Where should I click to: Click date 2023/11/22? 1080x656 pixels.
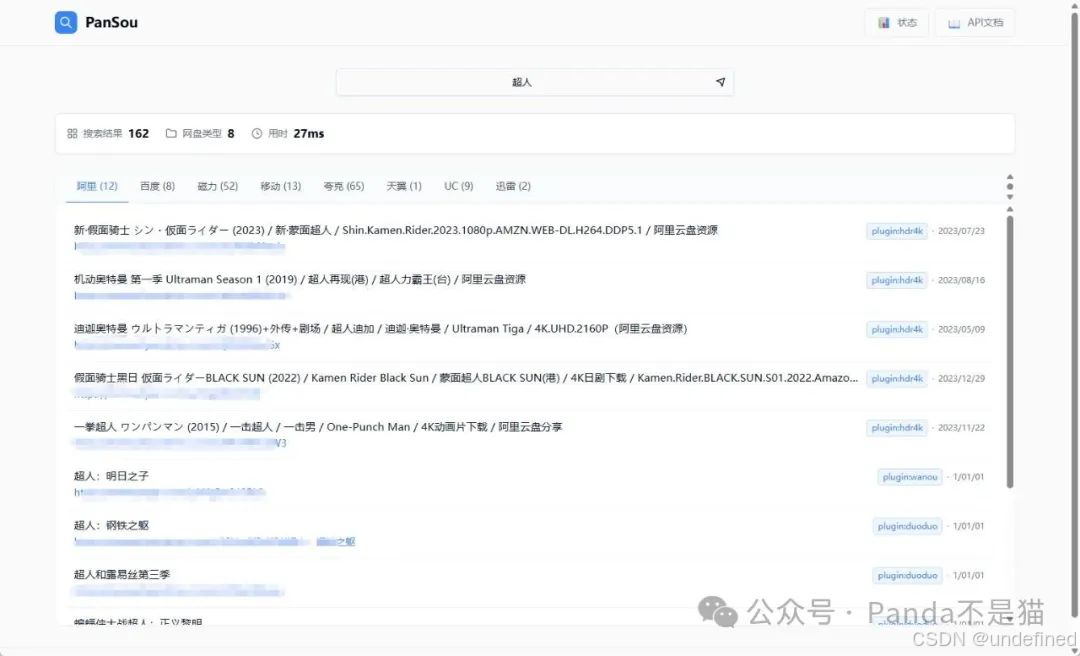962,428
